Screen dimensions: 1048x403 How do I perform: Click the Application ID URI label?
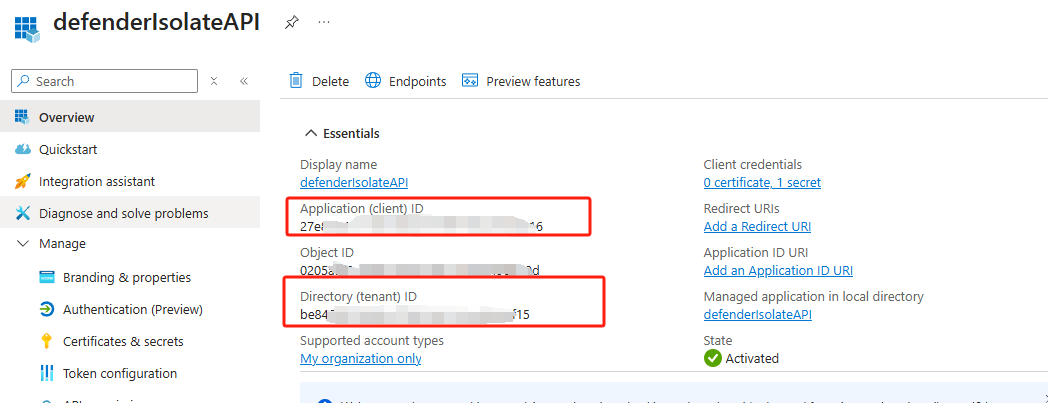(x=756, y=253)
